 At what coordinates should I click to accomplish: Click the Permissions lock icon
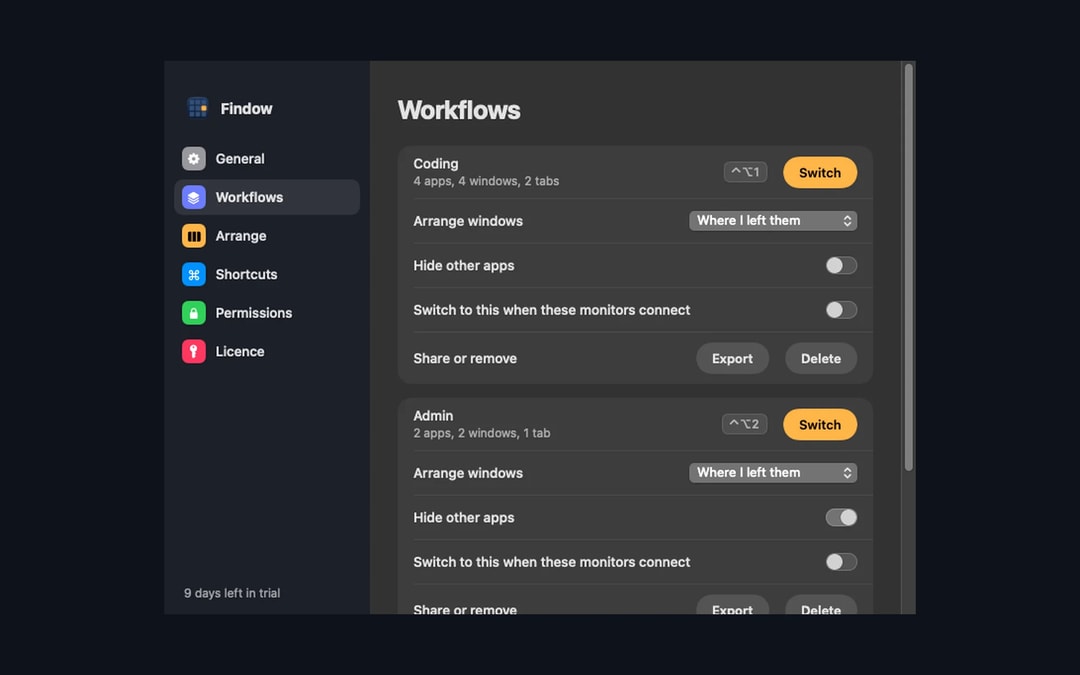(194, 313)
